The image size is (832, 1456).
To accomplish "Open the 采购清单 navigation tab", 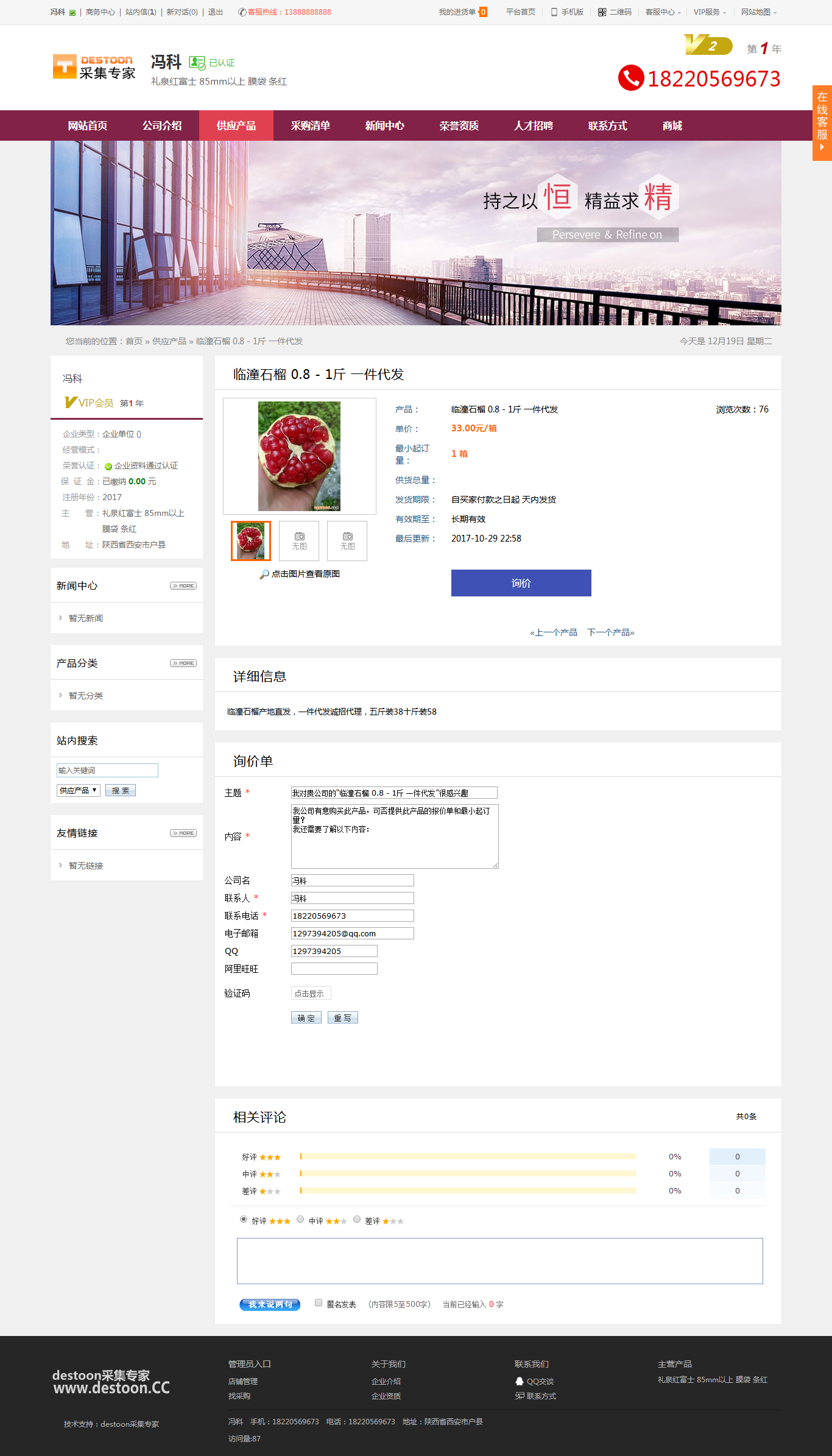I will click(310, 125).
